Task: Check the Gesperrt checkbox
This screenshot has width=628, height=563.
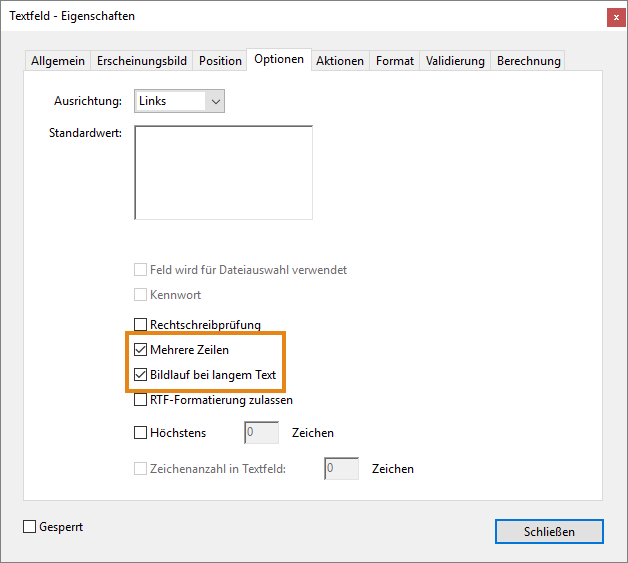Action: point(29,527)
